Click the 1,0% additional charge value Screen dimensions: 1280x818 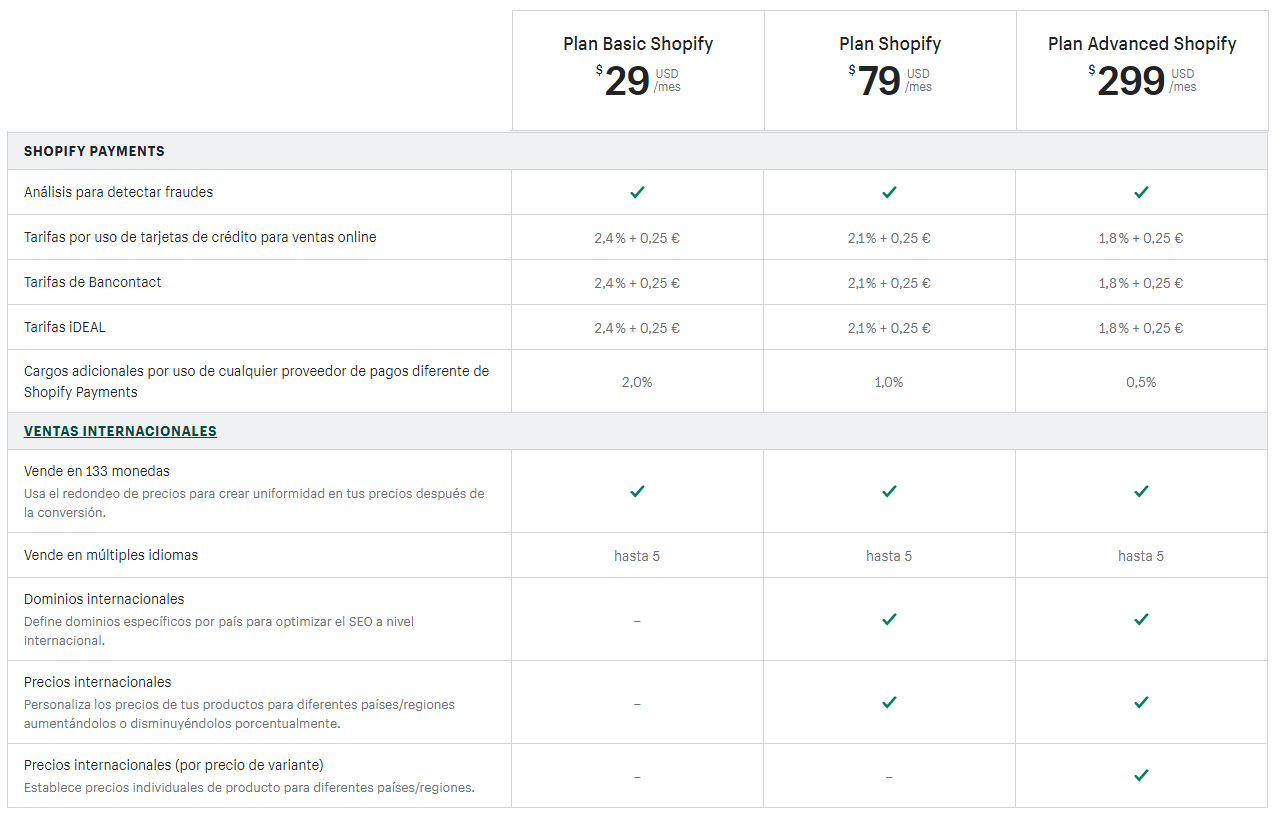point(889,382)
